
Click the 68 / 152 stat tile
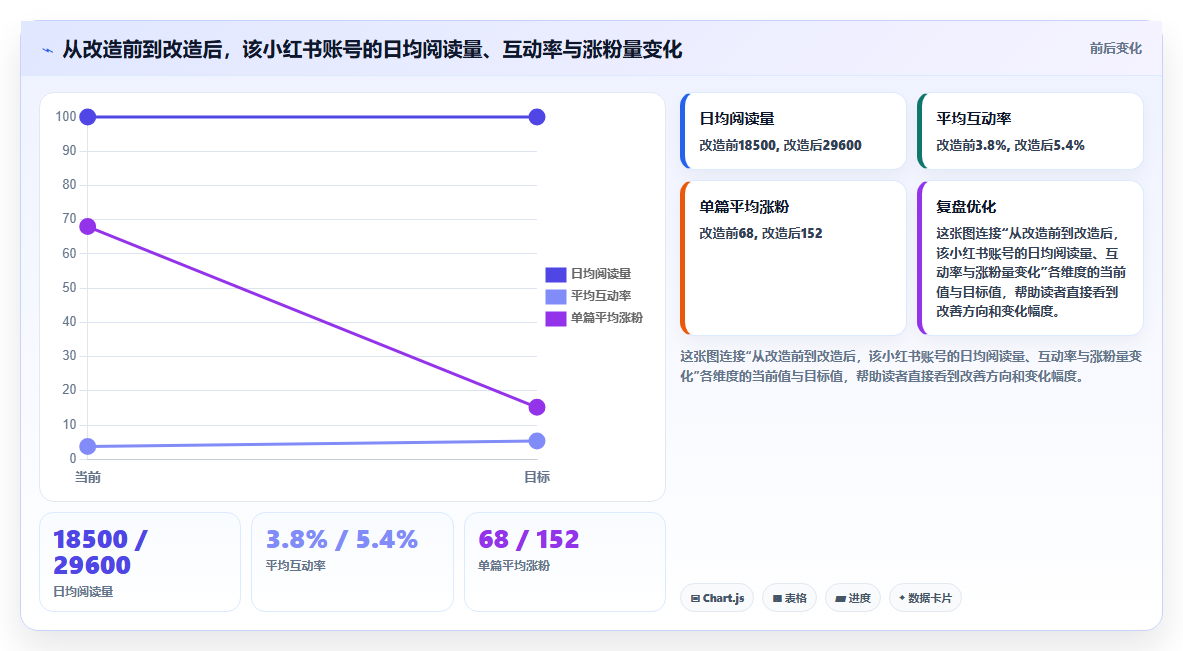pyautogui.click(x=564, y=562)
